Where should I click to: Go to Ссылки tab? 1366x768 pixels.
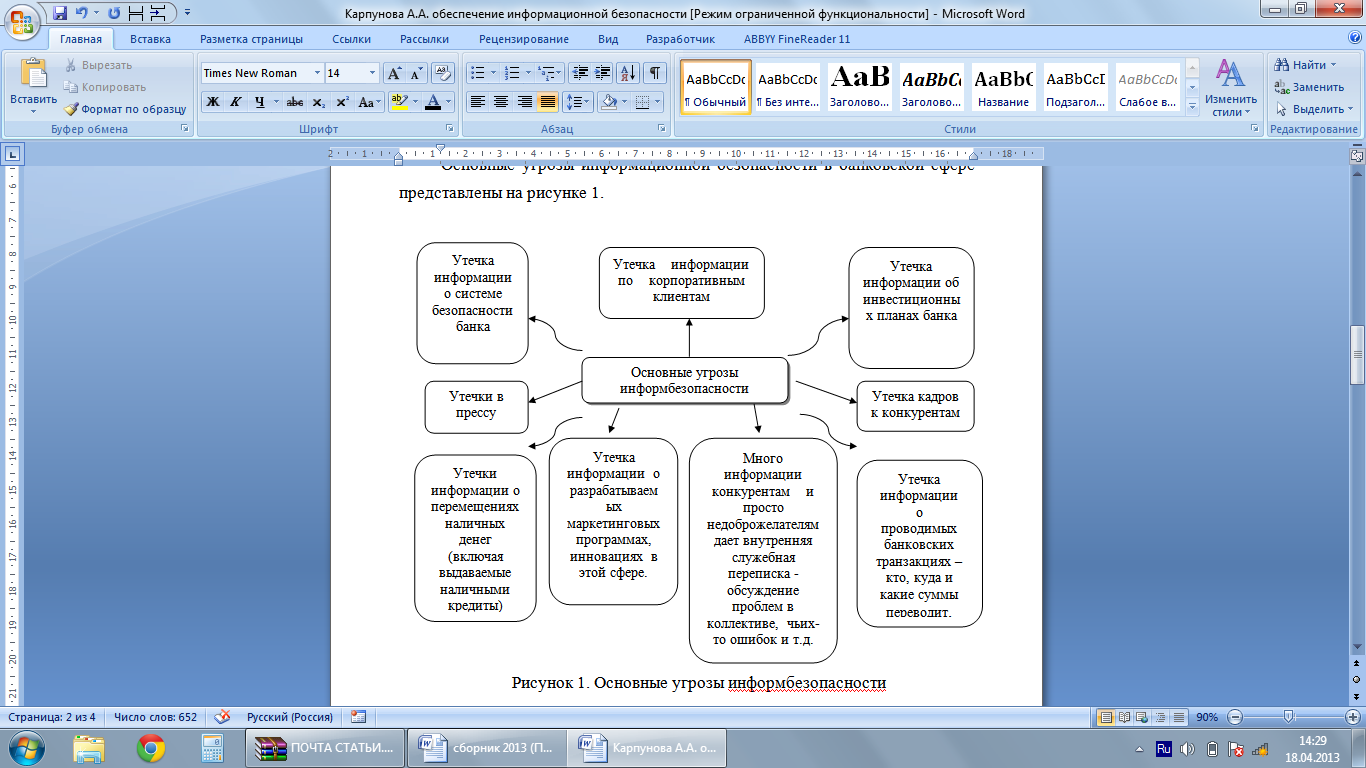tap(352, 39)
